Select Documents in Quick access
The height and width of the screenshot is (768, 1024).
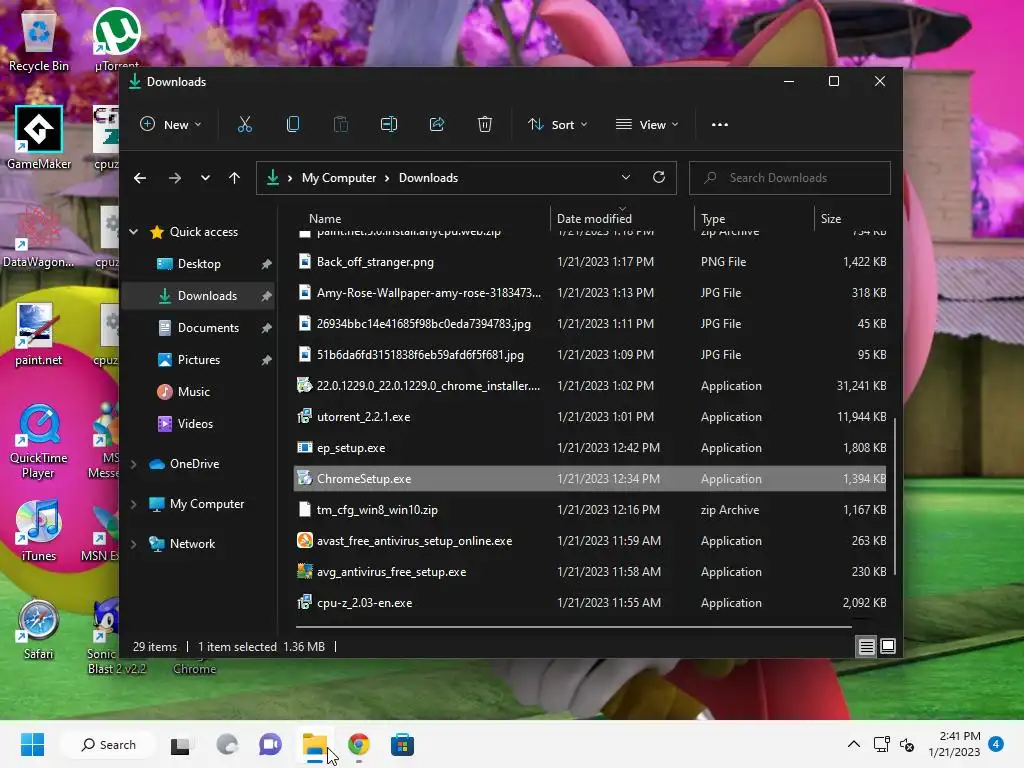coord(199,328)
